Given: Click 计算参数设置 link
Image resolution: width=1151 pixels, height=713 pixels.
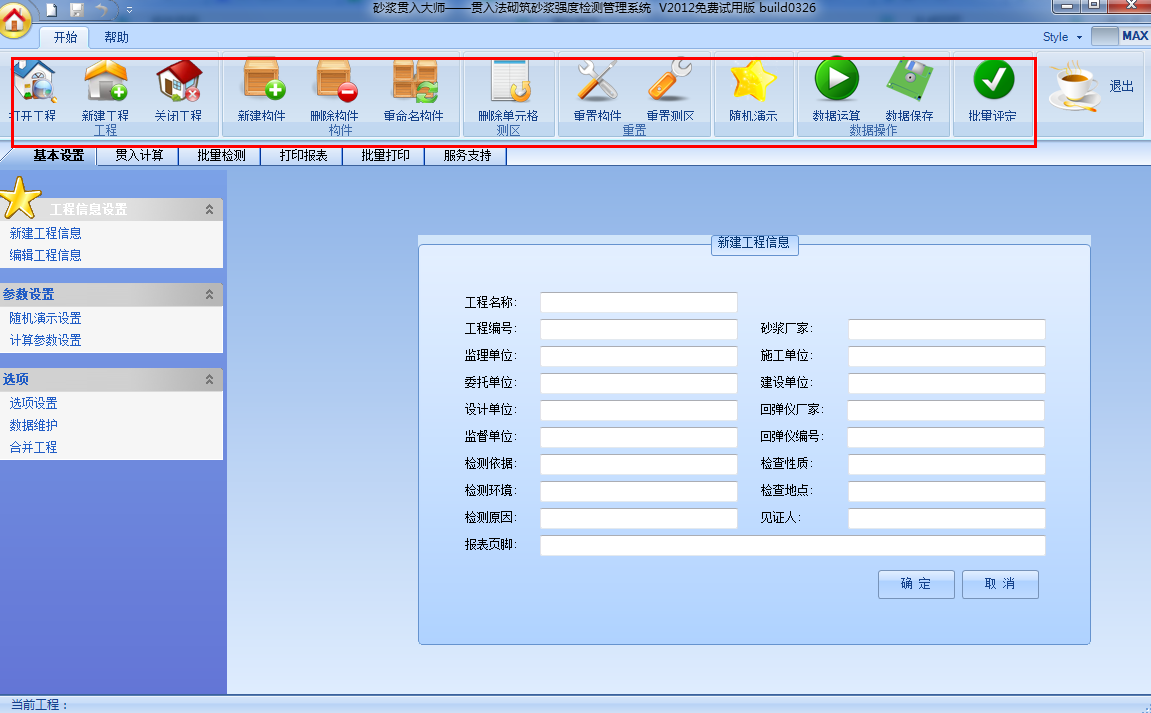Looking at the screenshot, I should click(46, 341).
